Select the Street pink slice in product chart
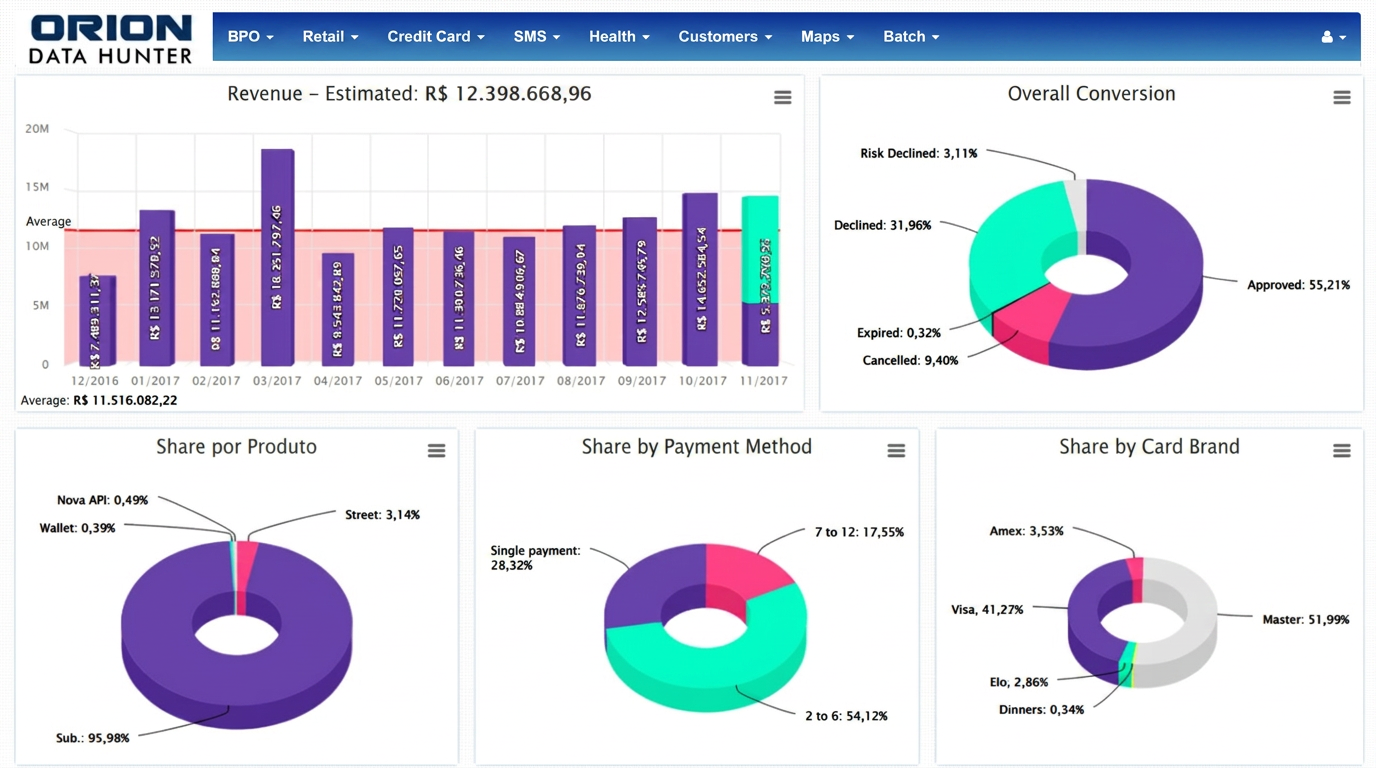1376x768 pixels. [247, 566]
